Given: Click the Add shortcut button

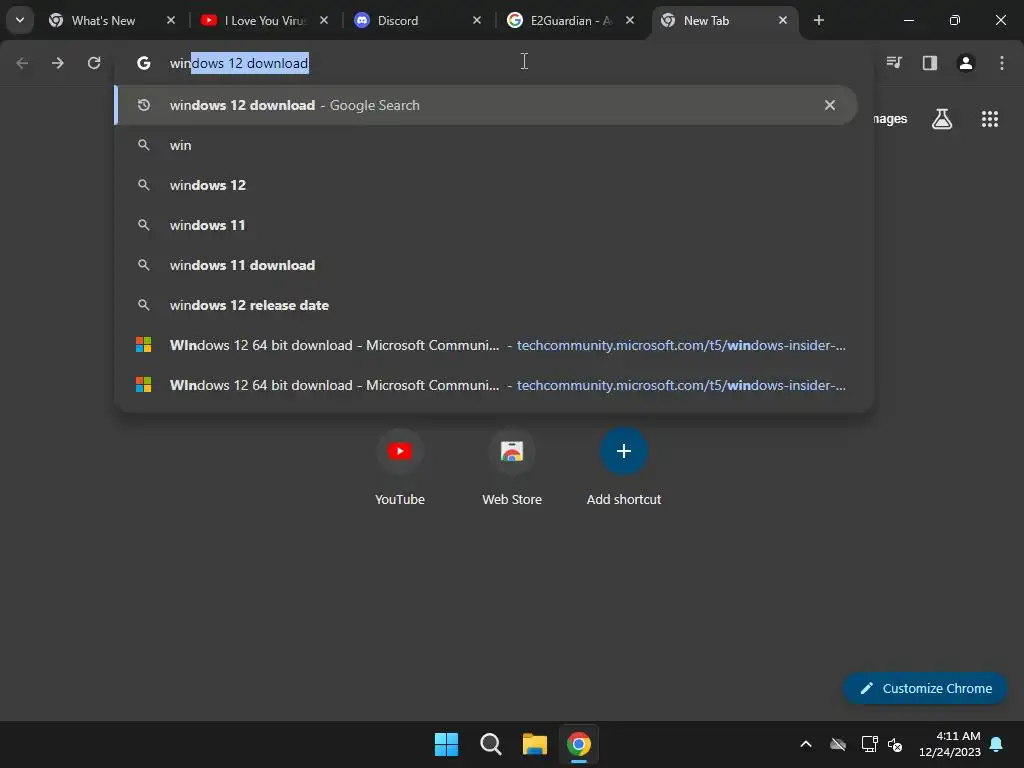Looking at the screenshot, I should (624, 468).
